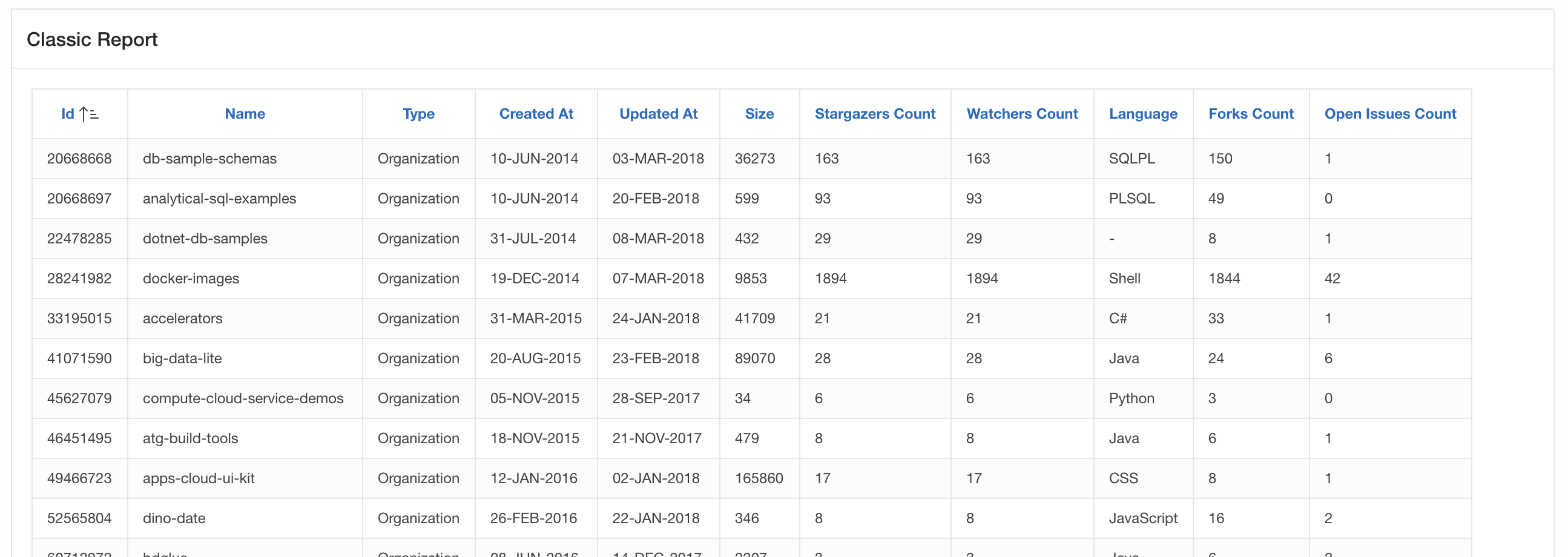
Task: Click the docker-images row name
Action: pyautogui.click(x=191, y=279)
